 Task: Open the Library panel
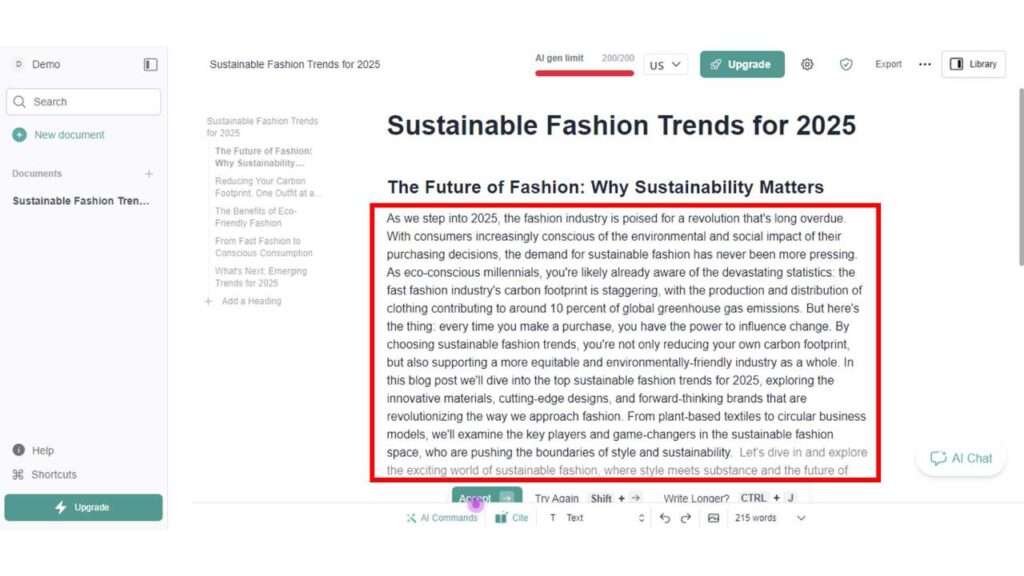[x=973, y=64]
